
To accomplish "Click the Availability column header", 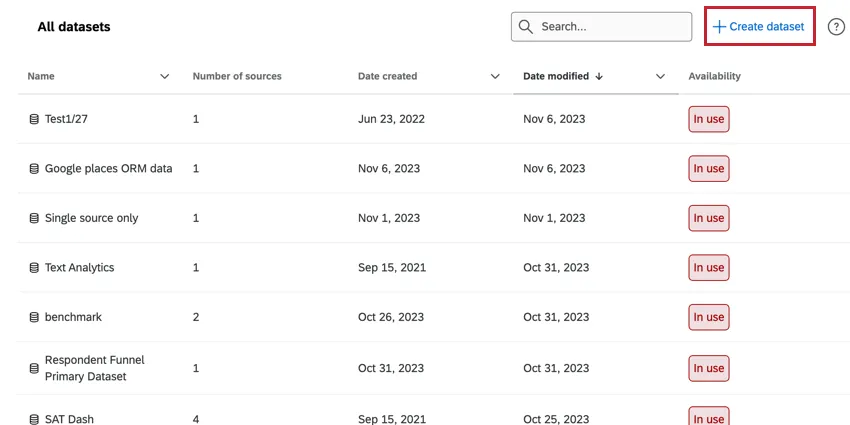I will (714, 76).
